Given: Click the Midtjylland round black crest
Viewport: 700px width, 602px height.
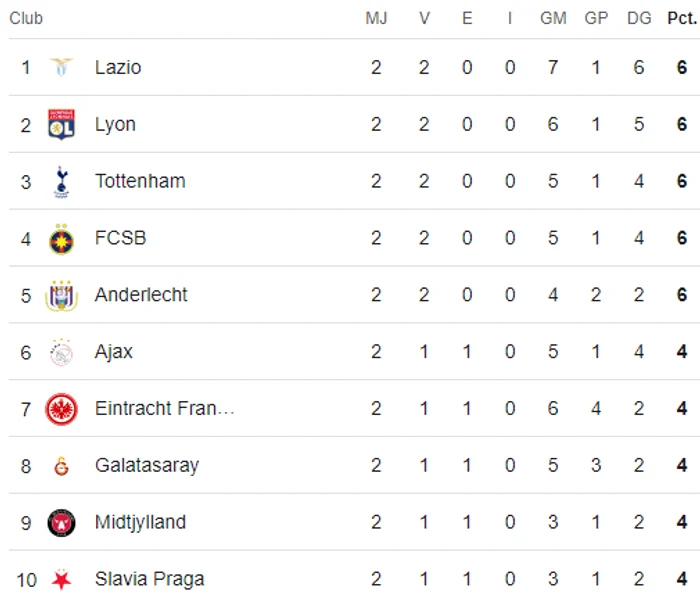Looking at the screenshot, I should click(x=61, y=523).
